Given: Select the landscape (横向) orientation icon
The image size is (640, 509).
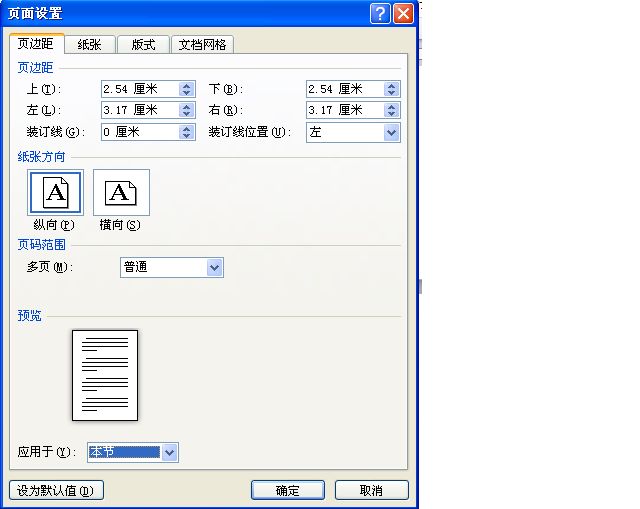Looking at the screenshot, I should [121, 192].
